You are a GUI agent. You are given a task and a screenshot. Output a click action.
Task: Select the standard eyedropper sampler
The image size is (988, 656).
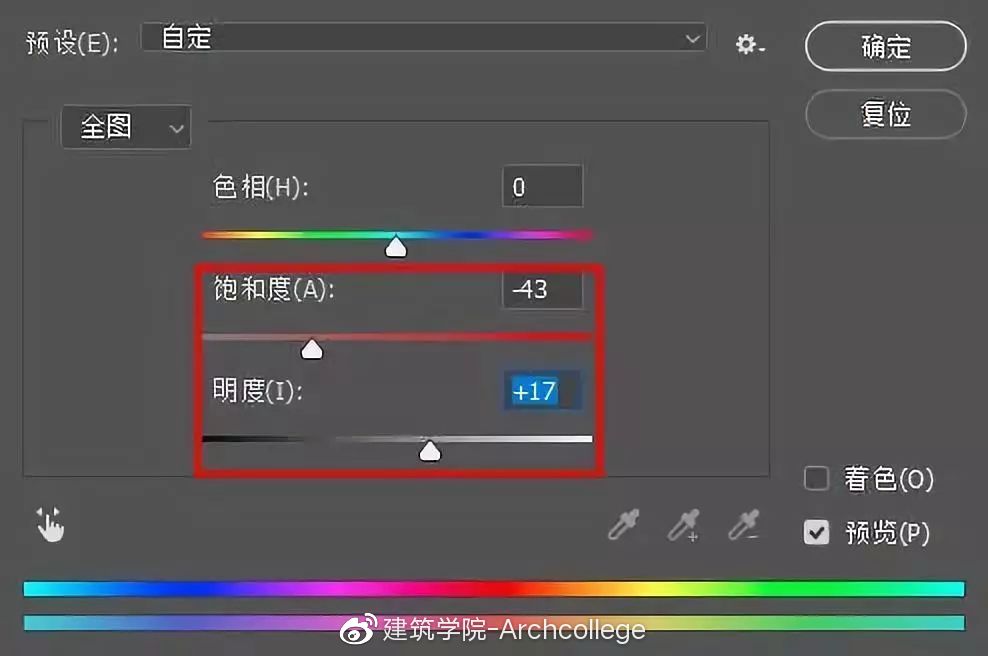coord(623,524)
